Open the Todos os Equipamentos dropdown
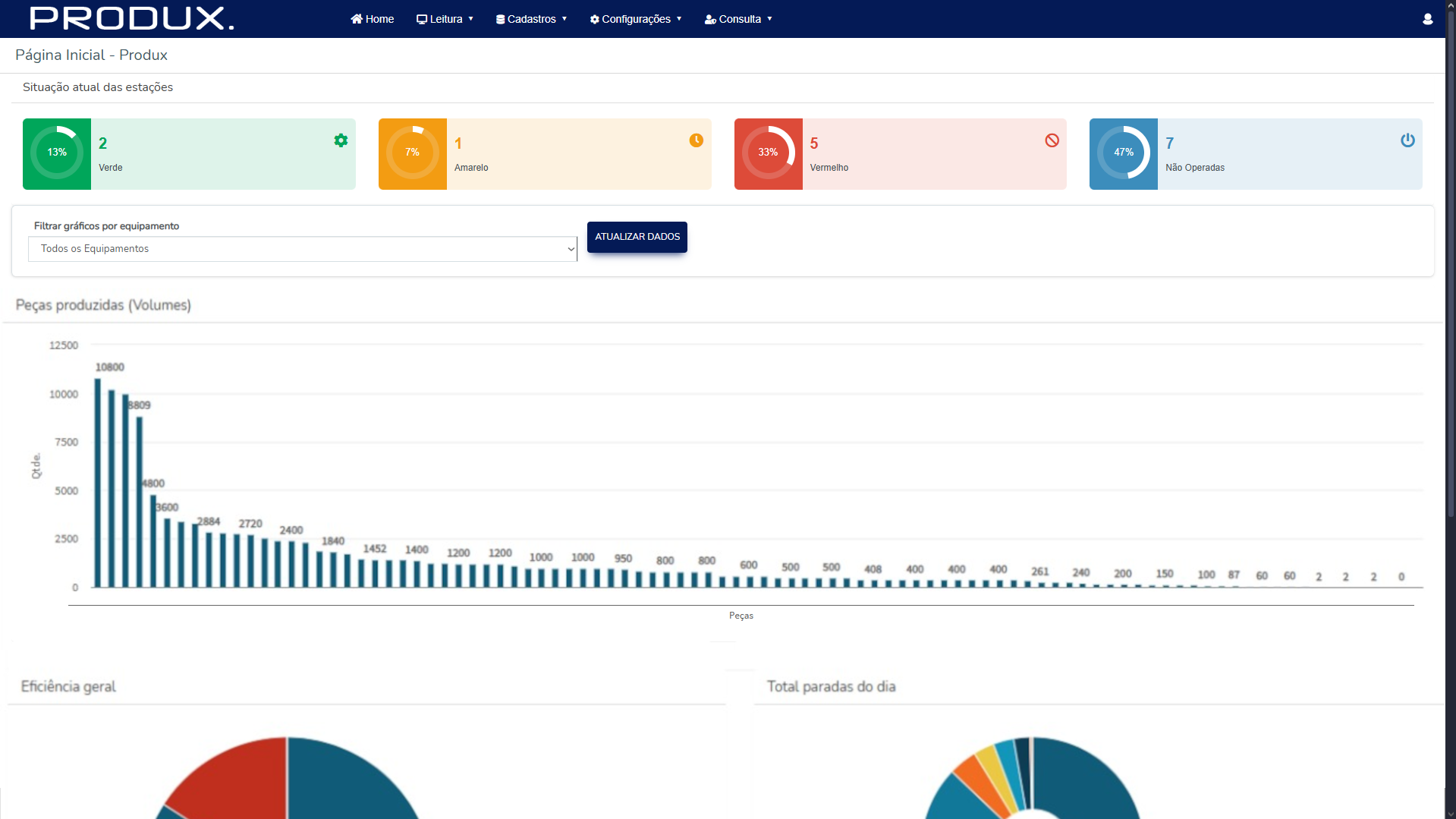Image resolution: width=1456 pixels, height=819 pixels. click(303, 249)
